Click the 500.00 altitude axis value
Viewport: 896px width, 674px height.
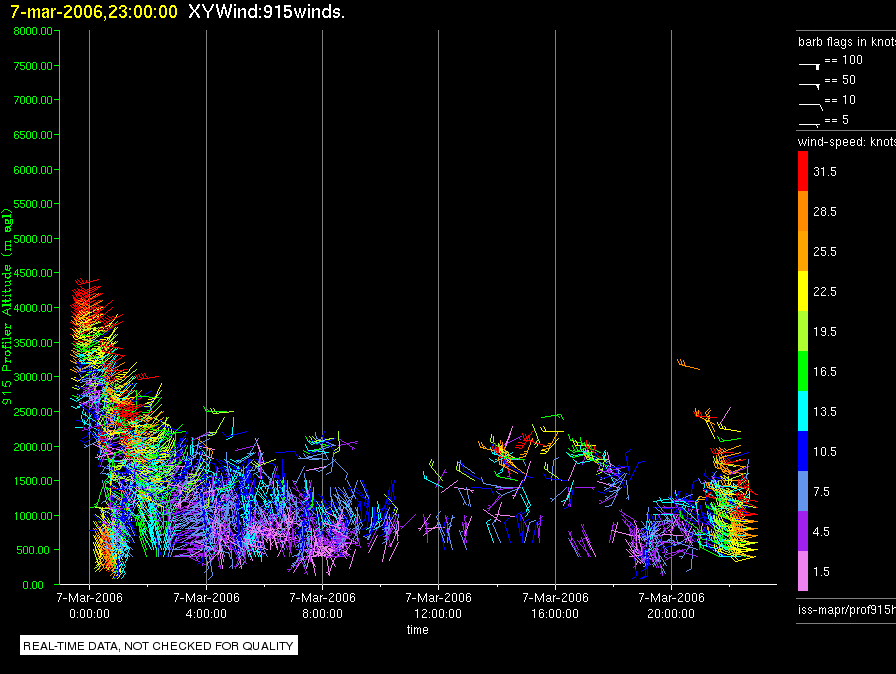pos(35,550)
